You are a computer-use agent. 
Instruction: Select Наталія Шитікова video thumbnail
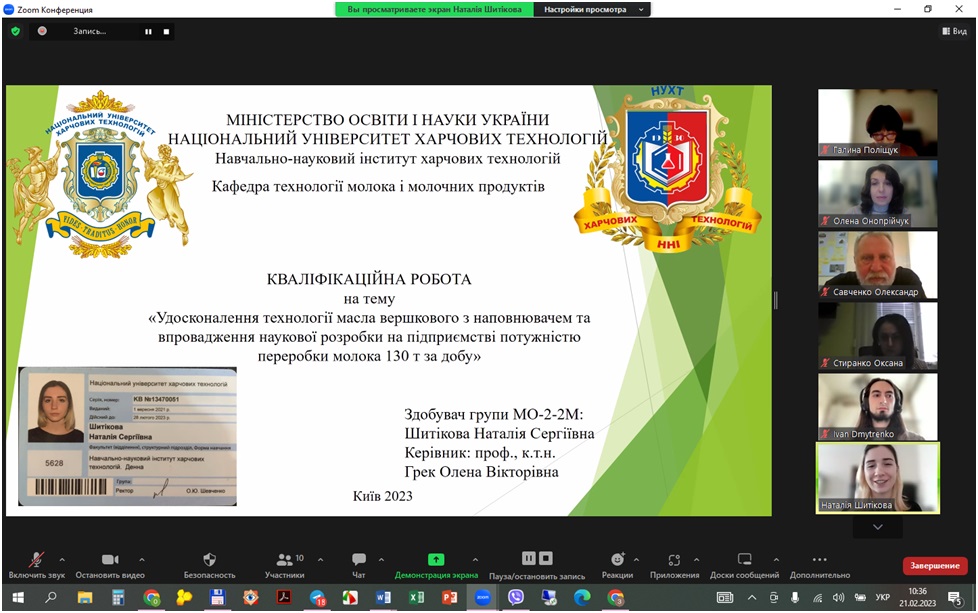[878, 478]
